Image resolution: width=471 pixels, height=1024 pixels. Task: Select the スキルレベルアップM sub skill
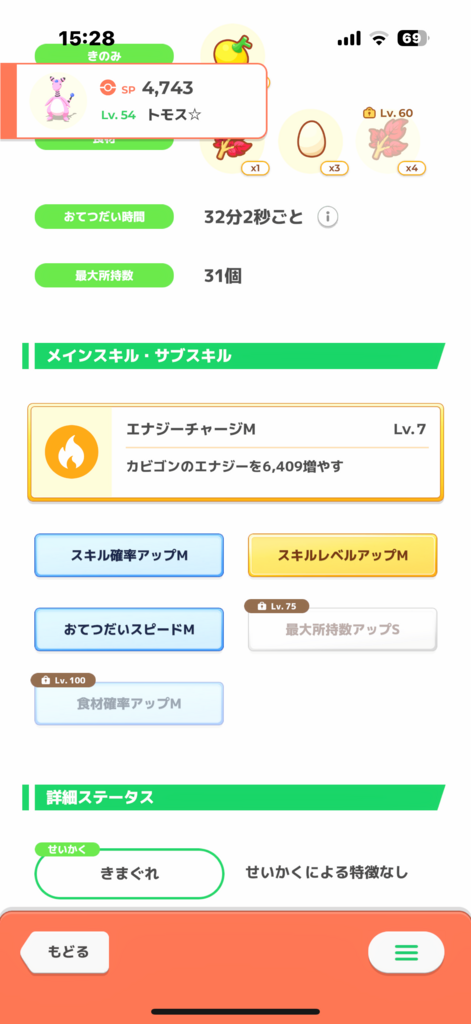[343, 555]
